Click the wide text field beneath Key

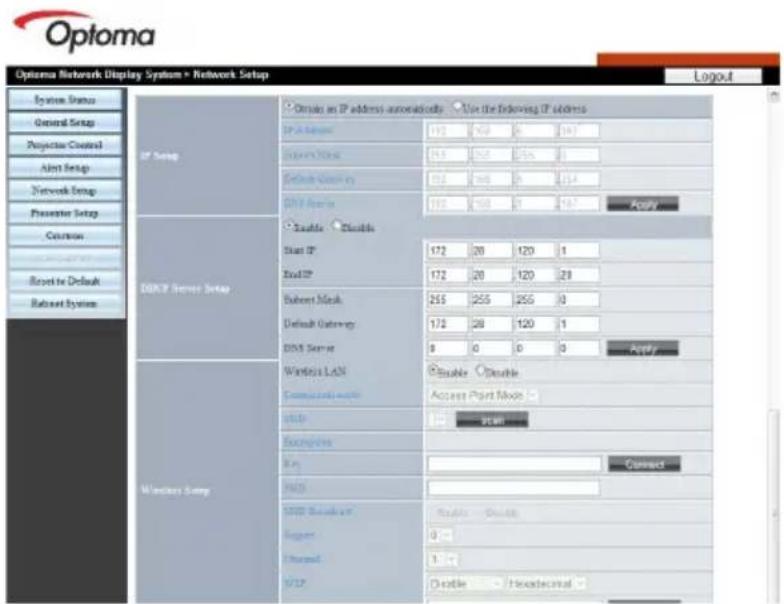coord(513,488)
